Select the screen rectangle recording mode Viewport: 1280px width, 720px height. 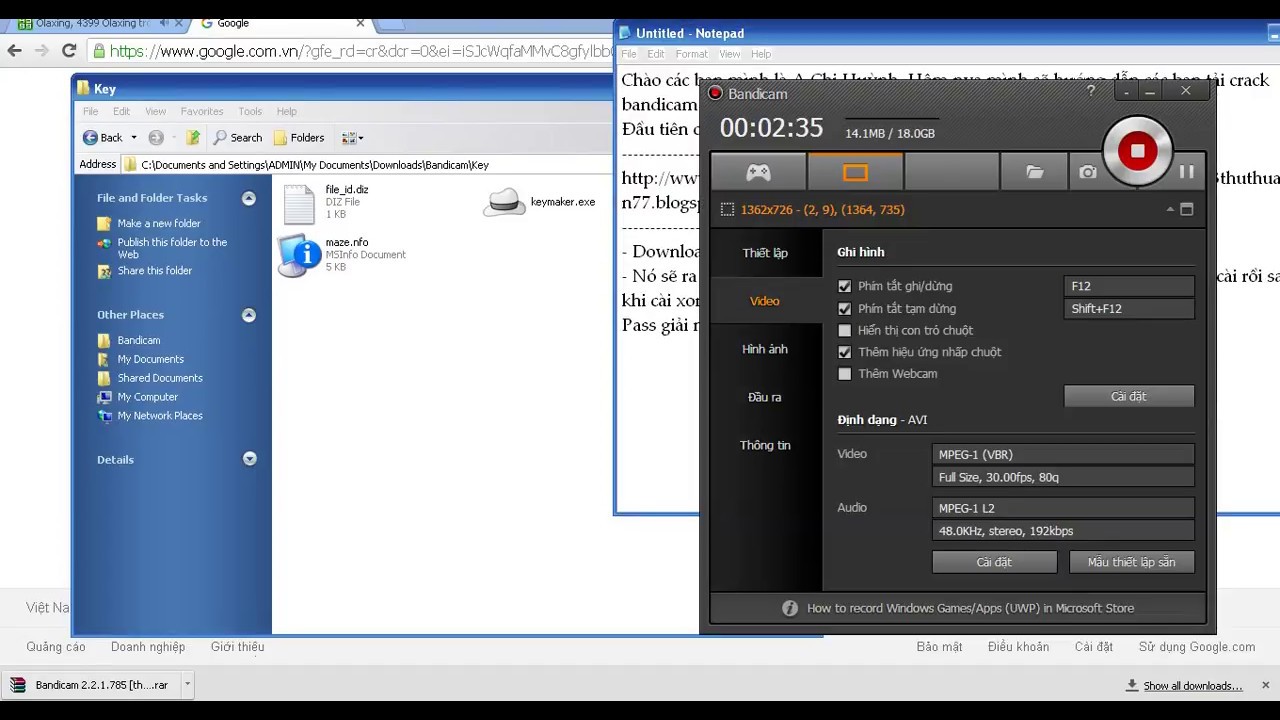(x=855, y=172)
